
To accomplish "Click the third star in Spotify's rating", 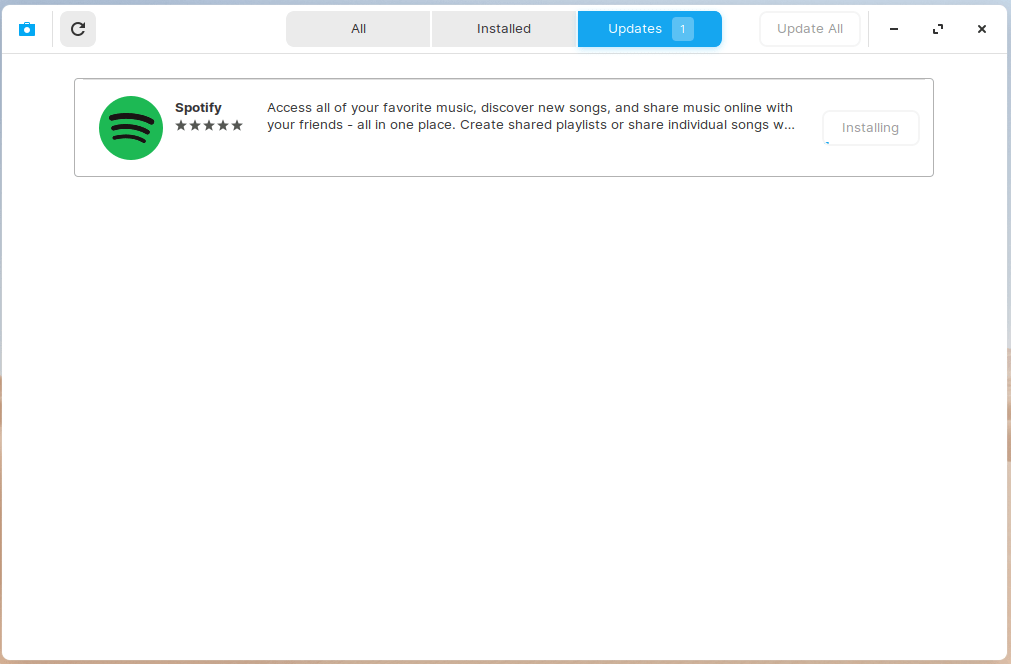I will (209, 125).
